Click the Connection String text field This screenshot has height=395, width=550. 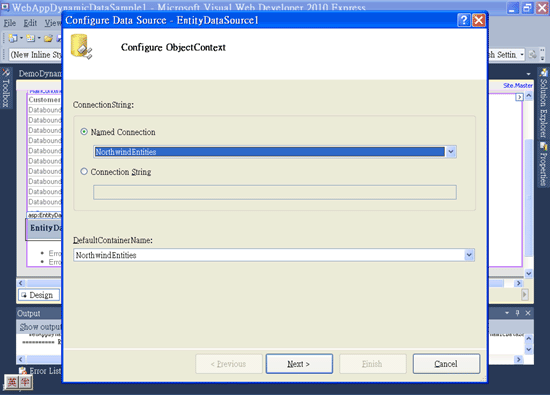coord(275,192)
